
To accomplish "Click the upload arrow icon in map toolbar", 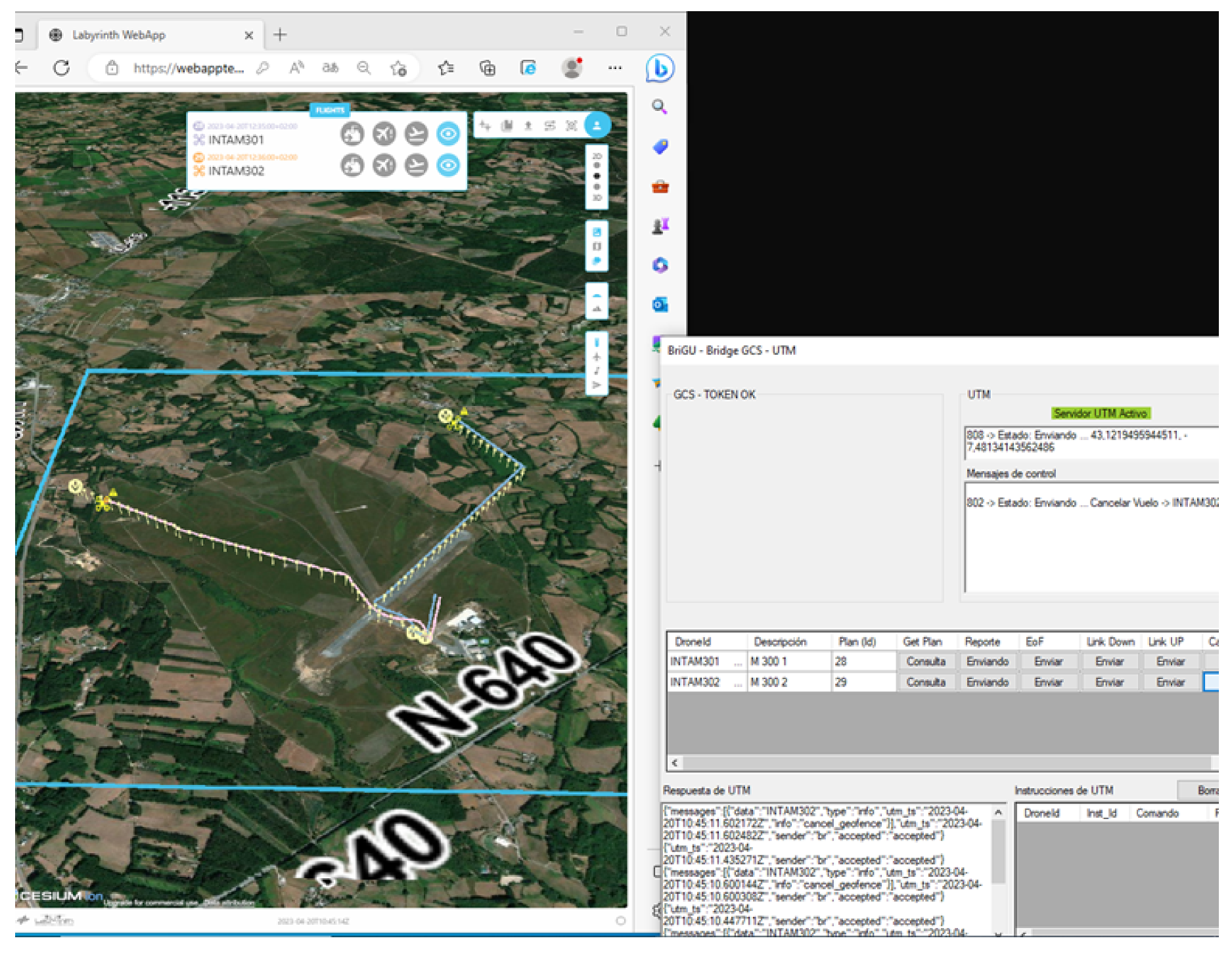I will click(x=528, y=125).
